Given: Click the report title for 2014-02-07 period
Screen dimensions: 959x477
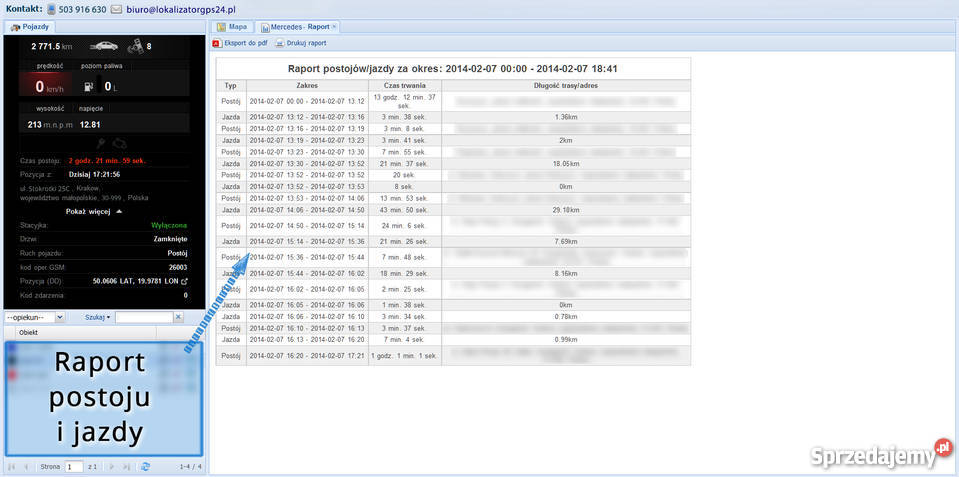Looking at the screenshot, I should click(x=453, y=69).
